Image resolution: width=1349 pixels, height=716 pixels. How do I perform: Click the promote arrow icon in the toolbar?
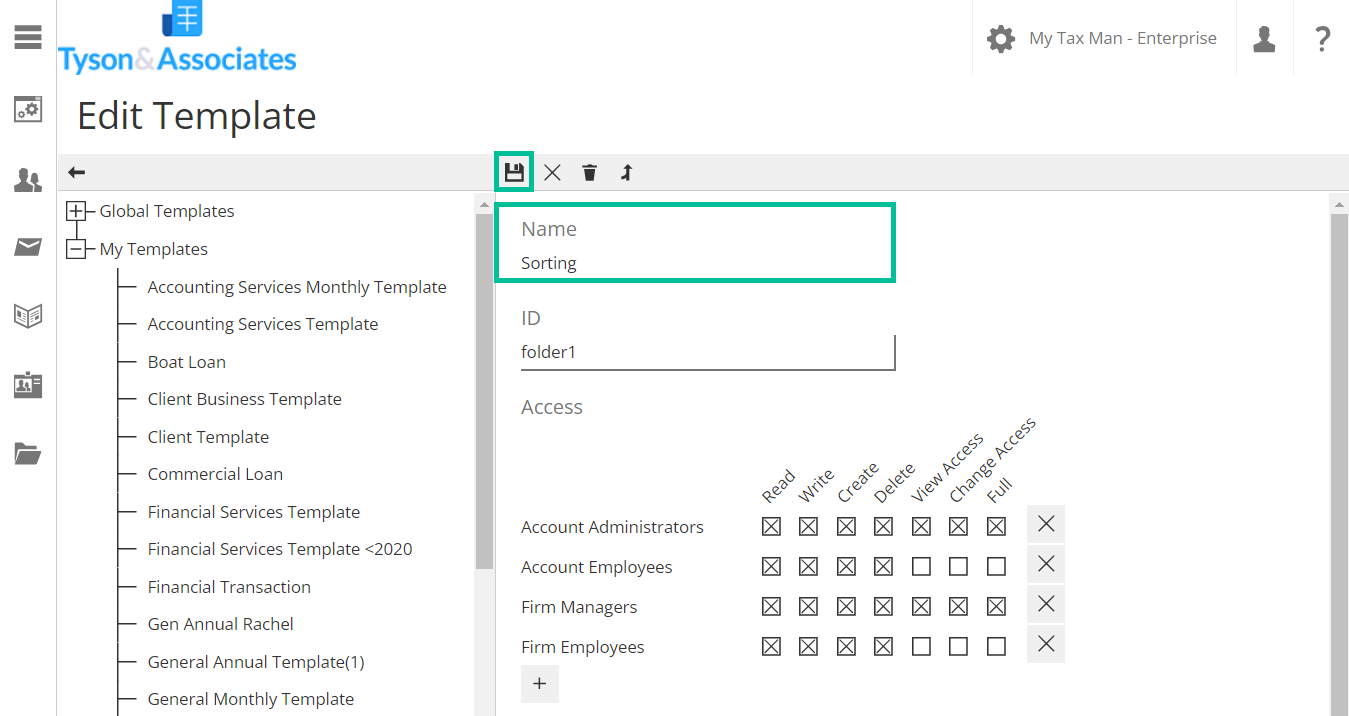click(x=626, y=172)
